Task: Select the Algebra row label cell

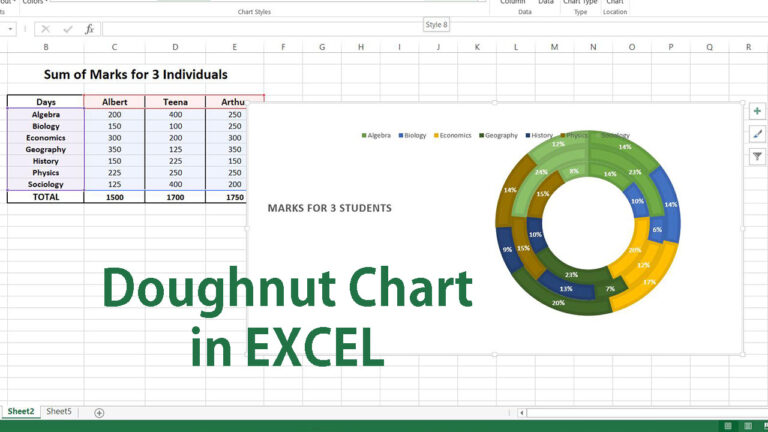Action: click(x=46, y=114)
